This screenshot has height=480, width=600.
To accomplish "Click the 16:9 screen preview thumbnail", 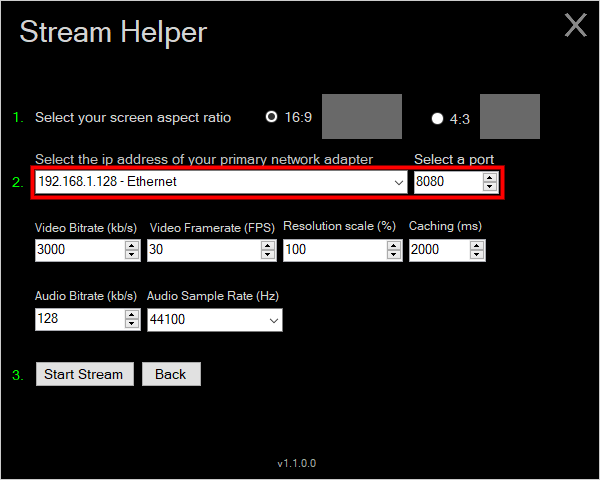I will click(x=362, y=116).
